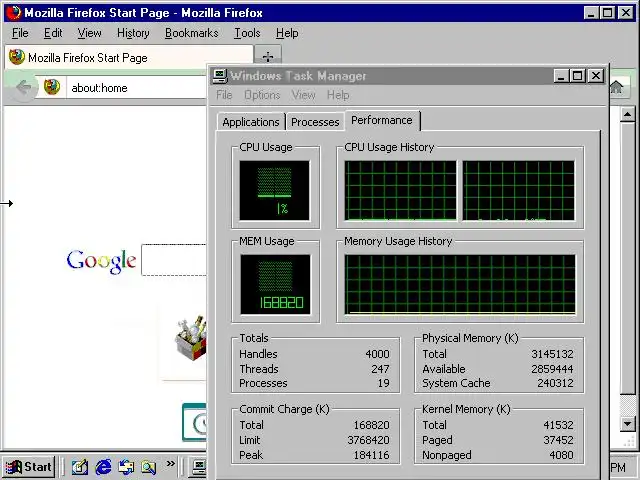This screenshot has width=640, height=480.
Task: Click Physical Memory Total 3145132
Action: tap(552, 354)
